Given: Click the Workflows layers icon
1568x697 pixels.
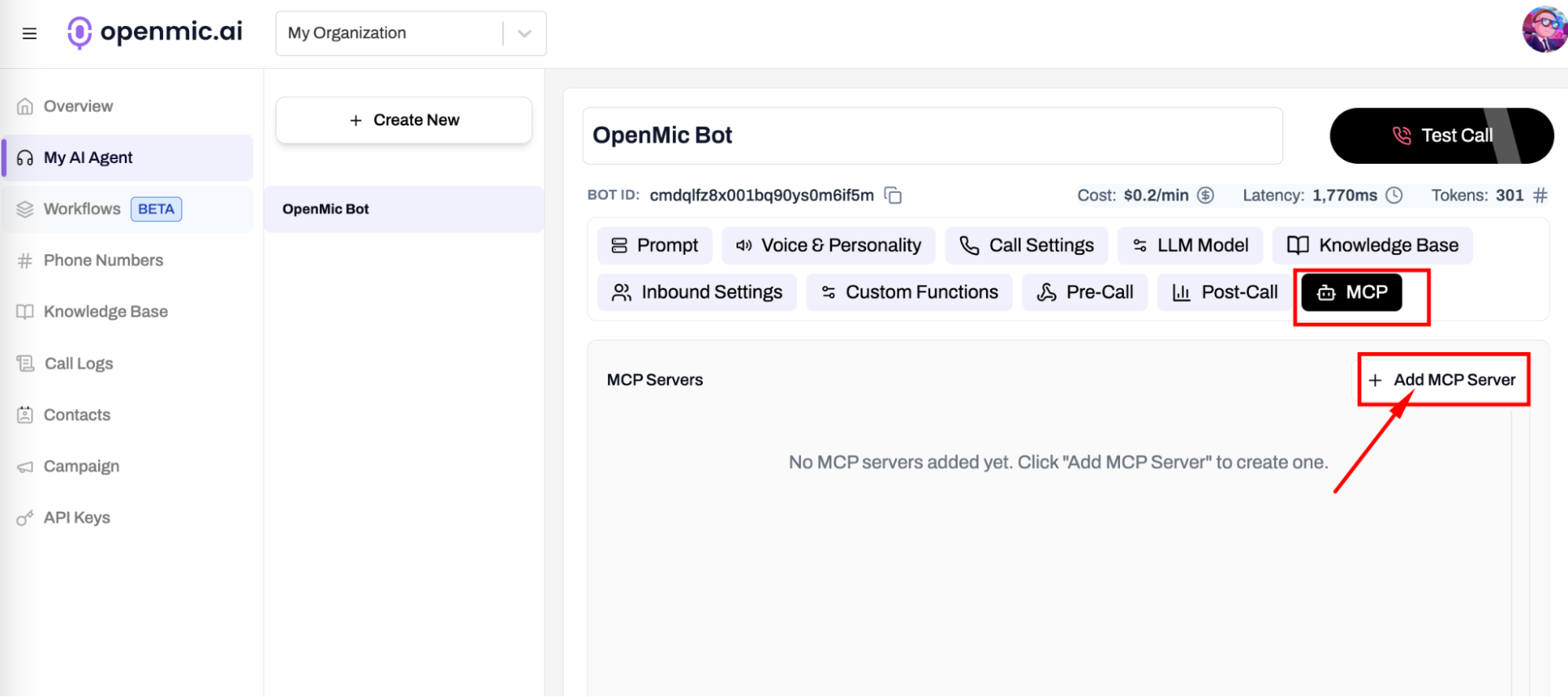Looking at the screenshot, I should pyautogui.click(x=25, y=209).
